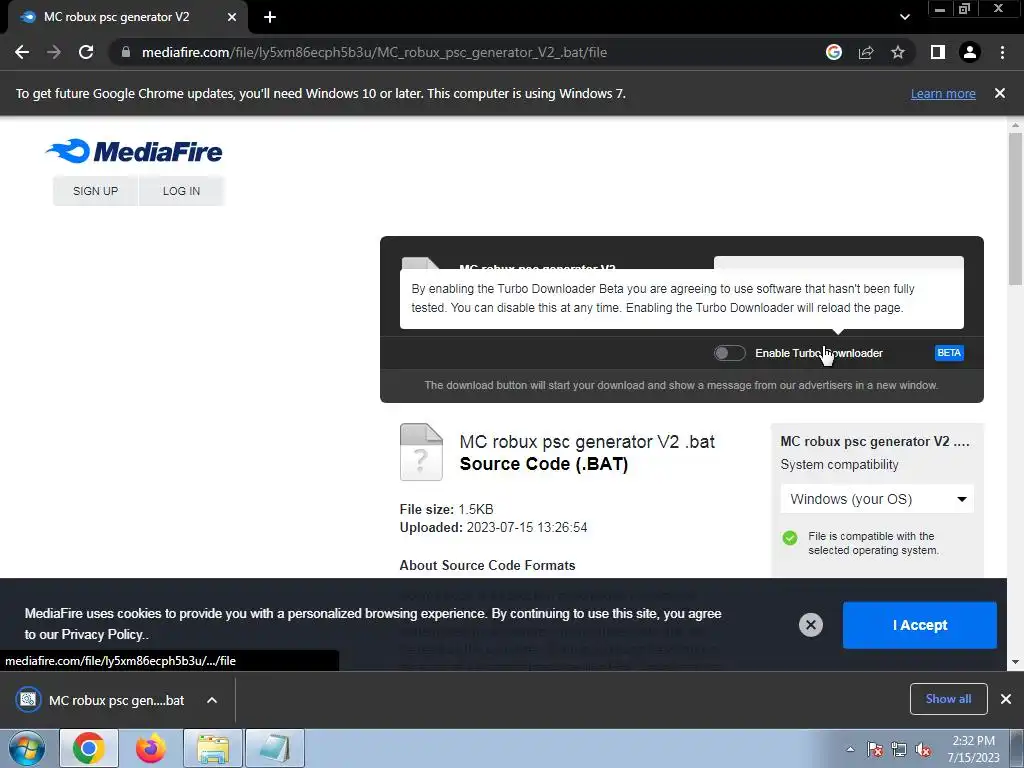Click the Action Center flag tray icon
Image resolution: width=1024 pixels, height=768 pixels.
874,749
